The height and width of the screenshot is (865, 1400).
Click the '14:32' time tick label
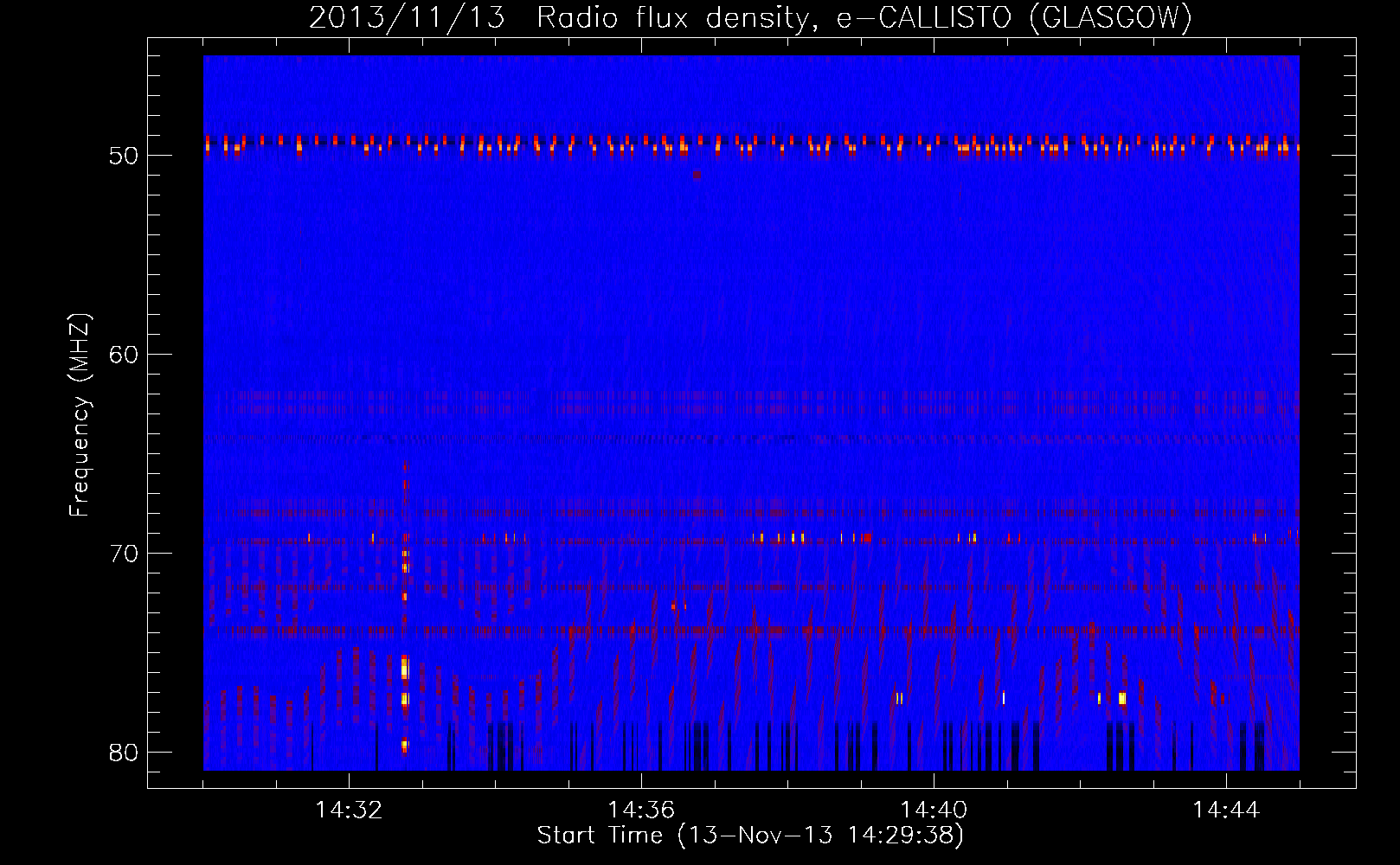coord(349,811)
